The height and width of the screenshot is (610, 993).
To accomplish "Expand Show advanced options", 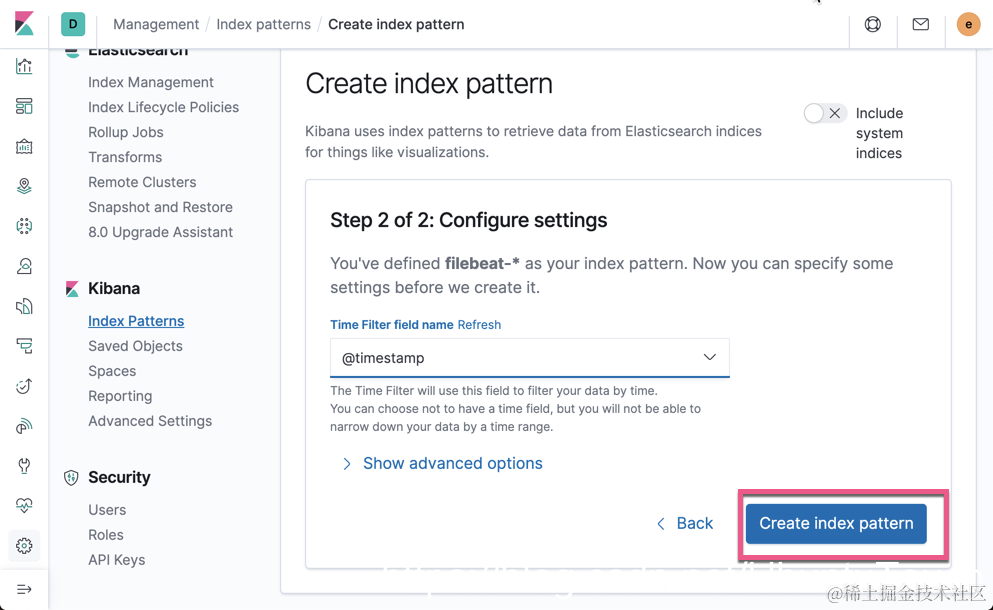I will point(452,464).
